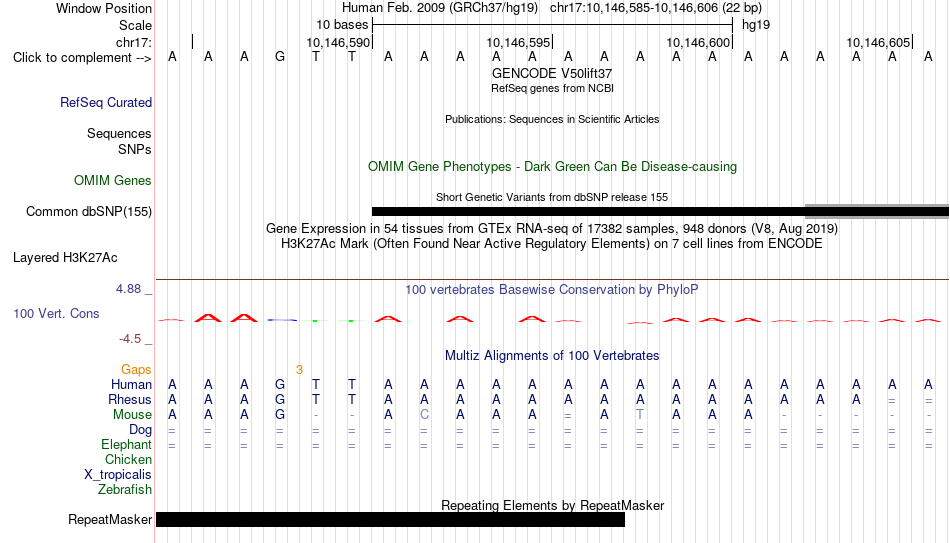
Task: Open the OMIM Genes track label
Action: pos(112,181)
